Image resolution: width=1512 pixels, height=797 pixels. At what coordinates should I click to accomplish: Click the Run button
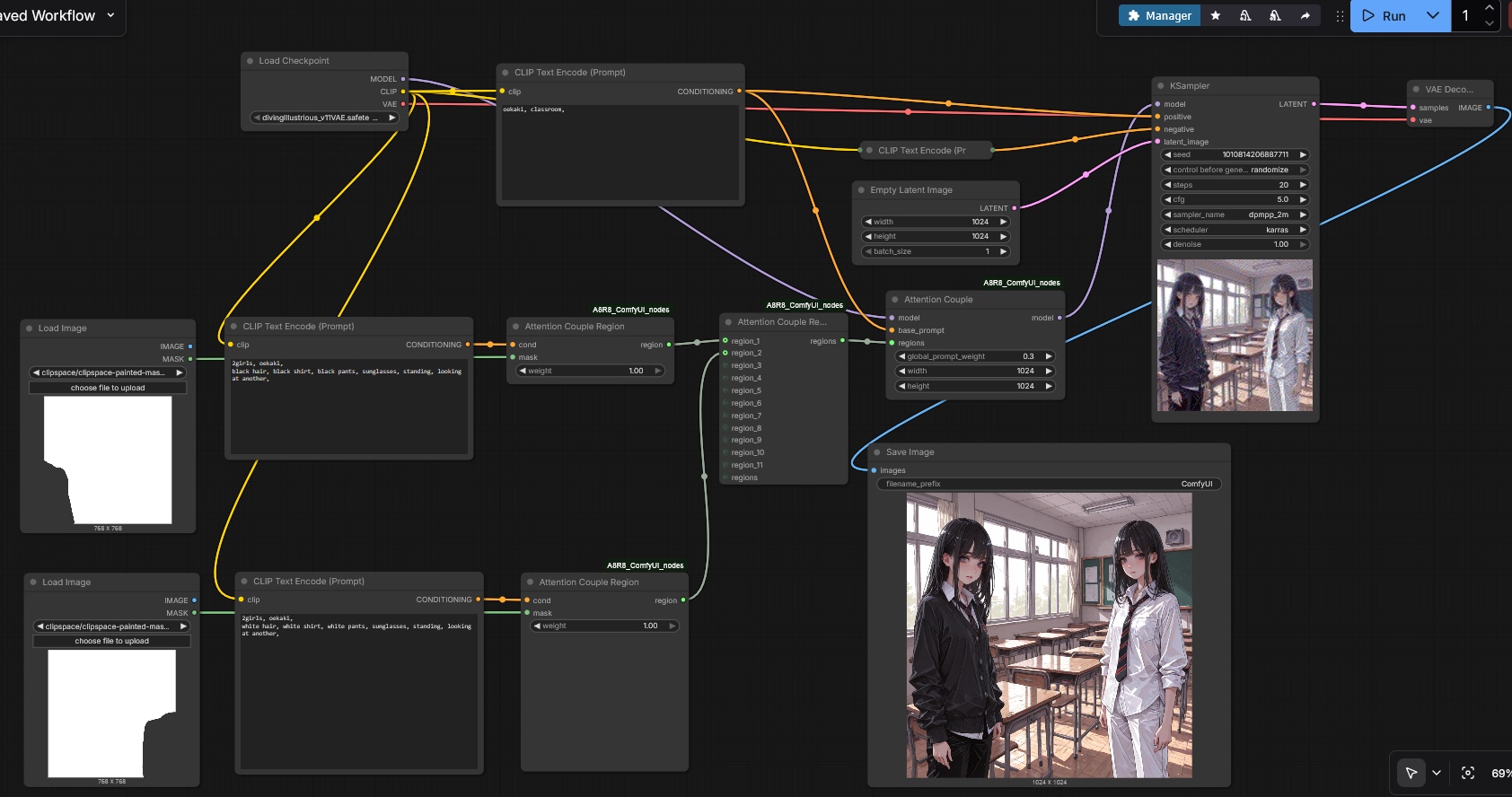tap(1384, 15)
